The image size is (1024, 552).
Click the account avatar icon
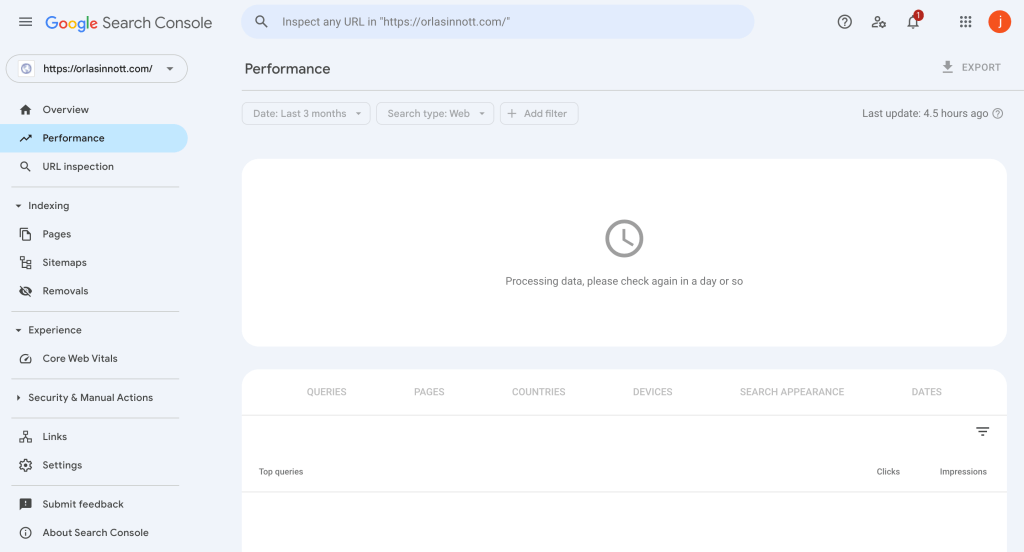tap(999, 22)
